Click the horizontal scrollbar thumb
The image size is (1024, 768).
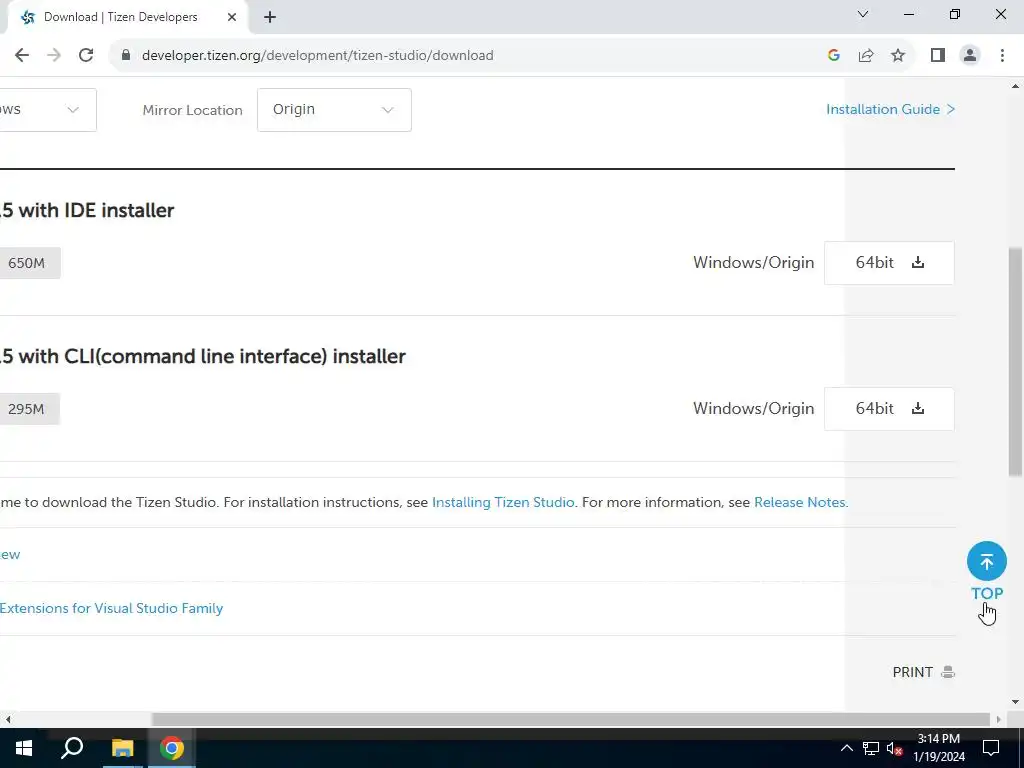571,719
